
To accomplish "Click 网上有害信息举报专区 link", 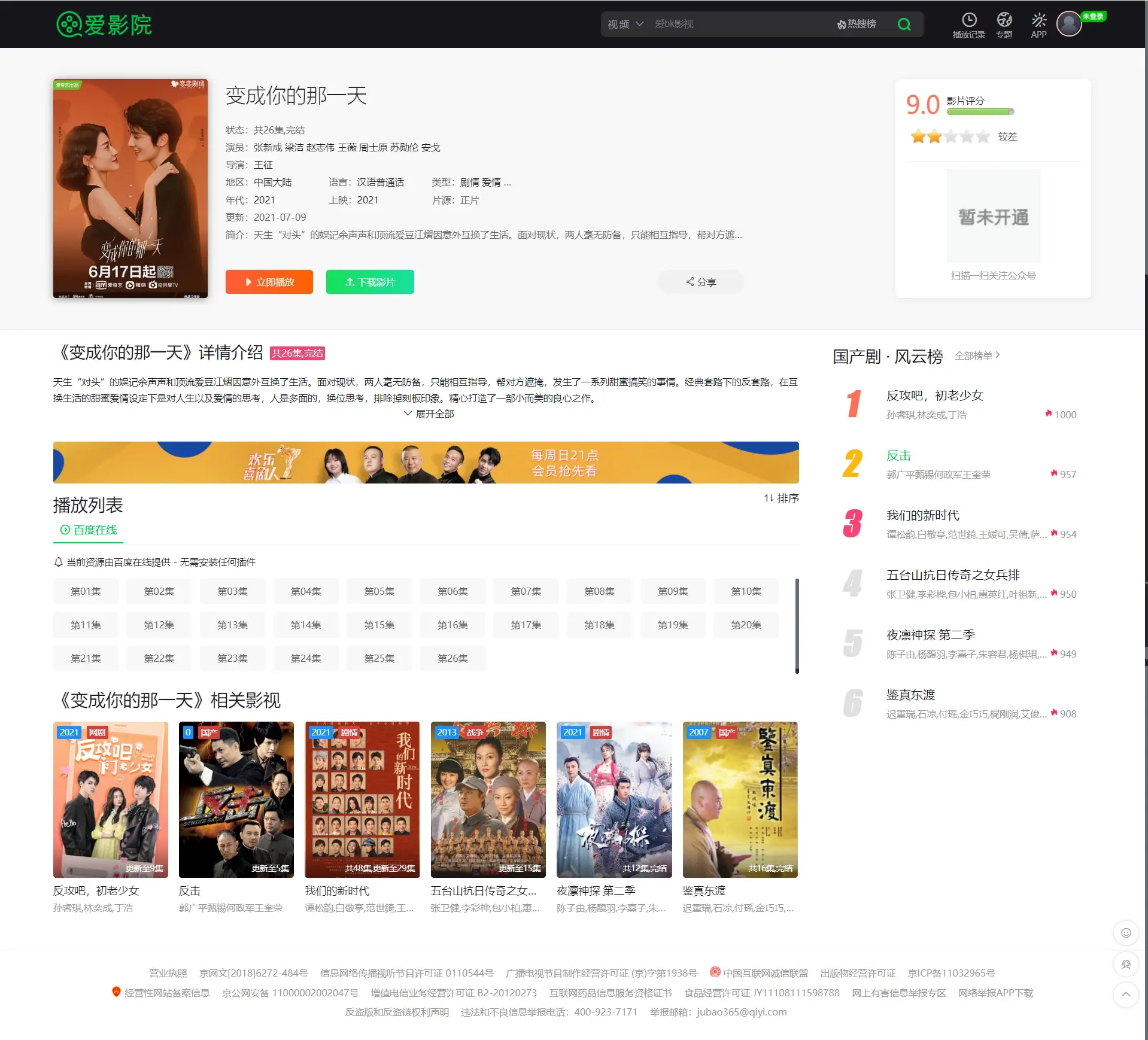I will (x=899, y=993).
